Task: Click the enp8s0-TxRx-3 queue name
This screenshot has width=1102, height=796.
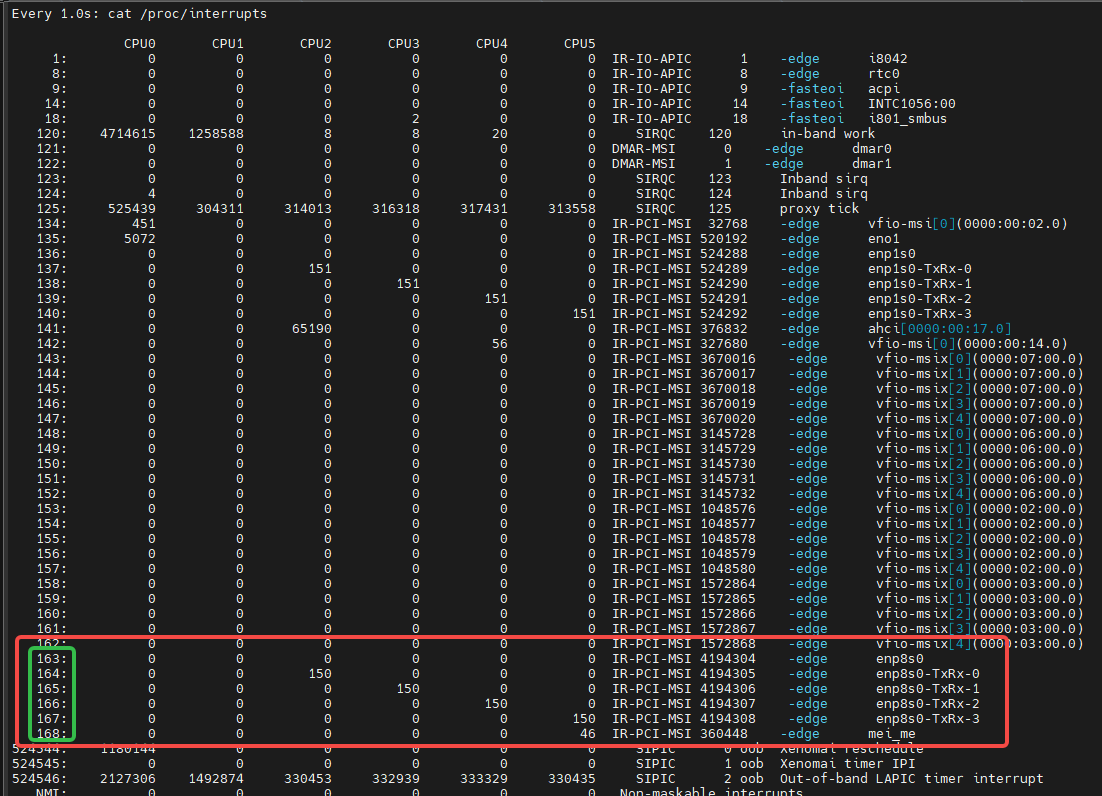Action: coord(927,719)
